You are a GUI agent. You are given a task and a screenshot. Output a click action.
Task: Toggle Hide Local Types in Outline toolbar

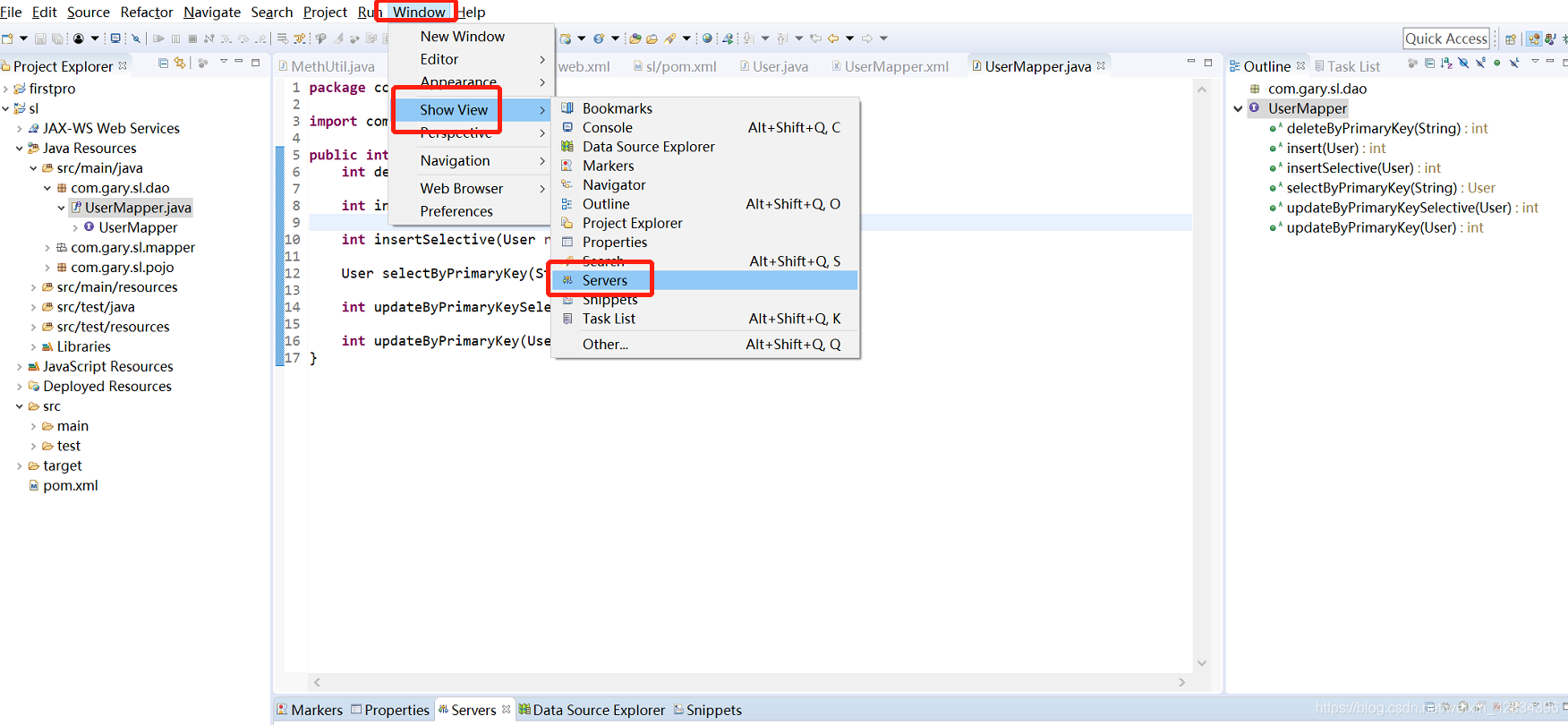(x=1514, y=63)
